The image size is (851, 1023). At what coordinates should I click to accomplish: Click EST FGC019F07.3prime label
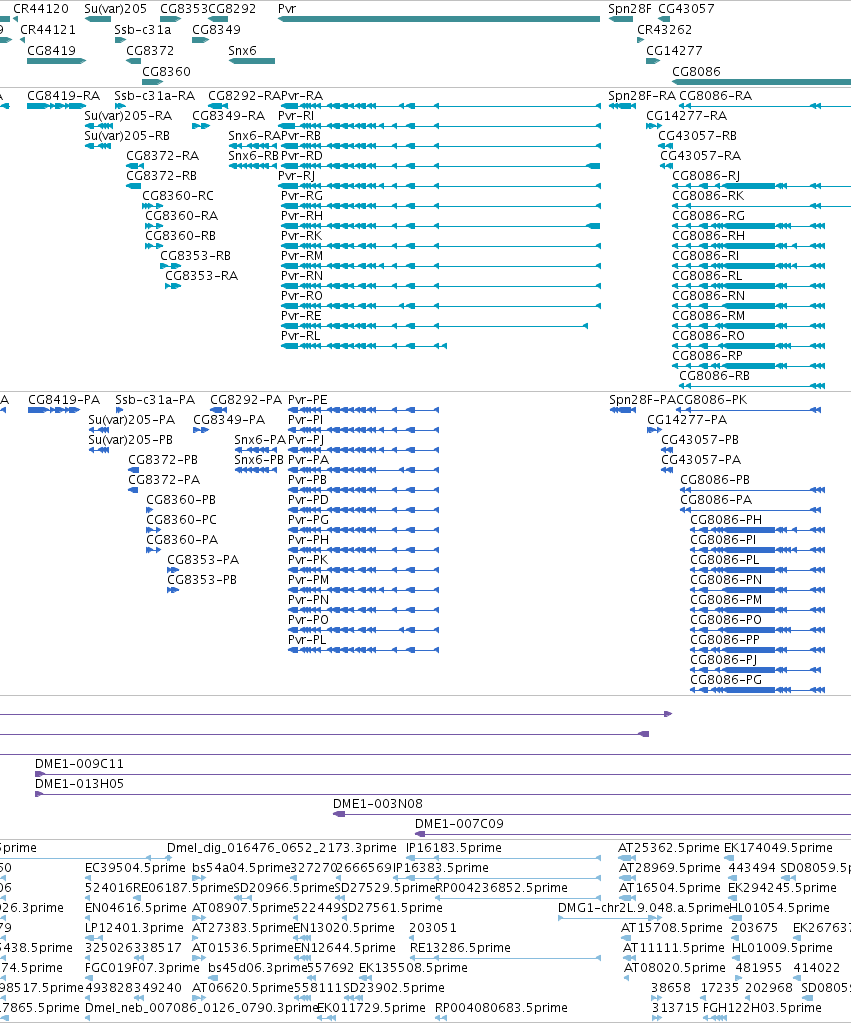[142, 968]
